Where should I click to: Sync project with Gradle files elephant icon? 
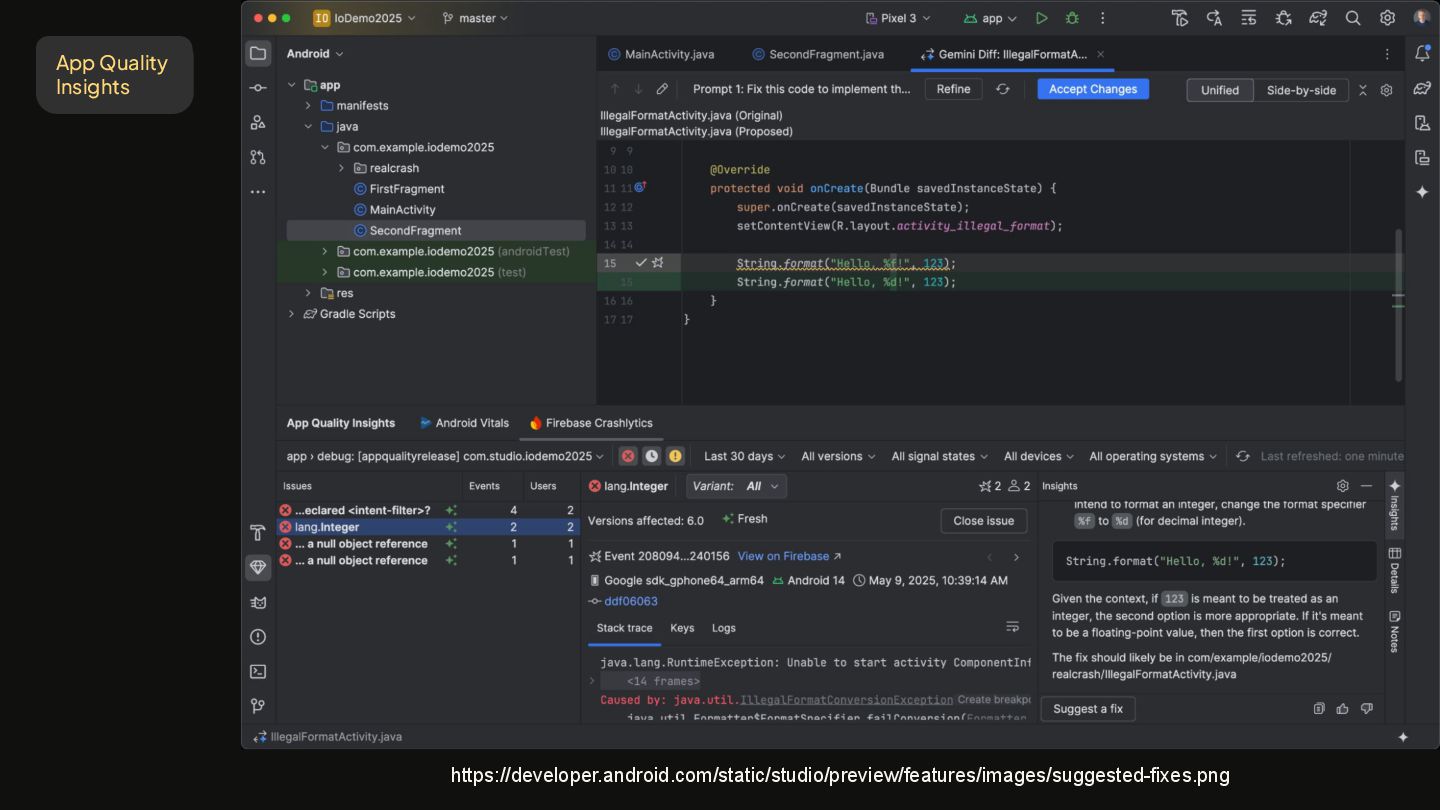click(1318, 18)
